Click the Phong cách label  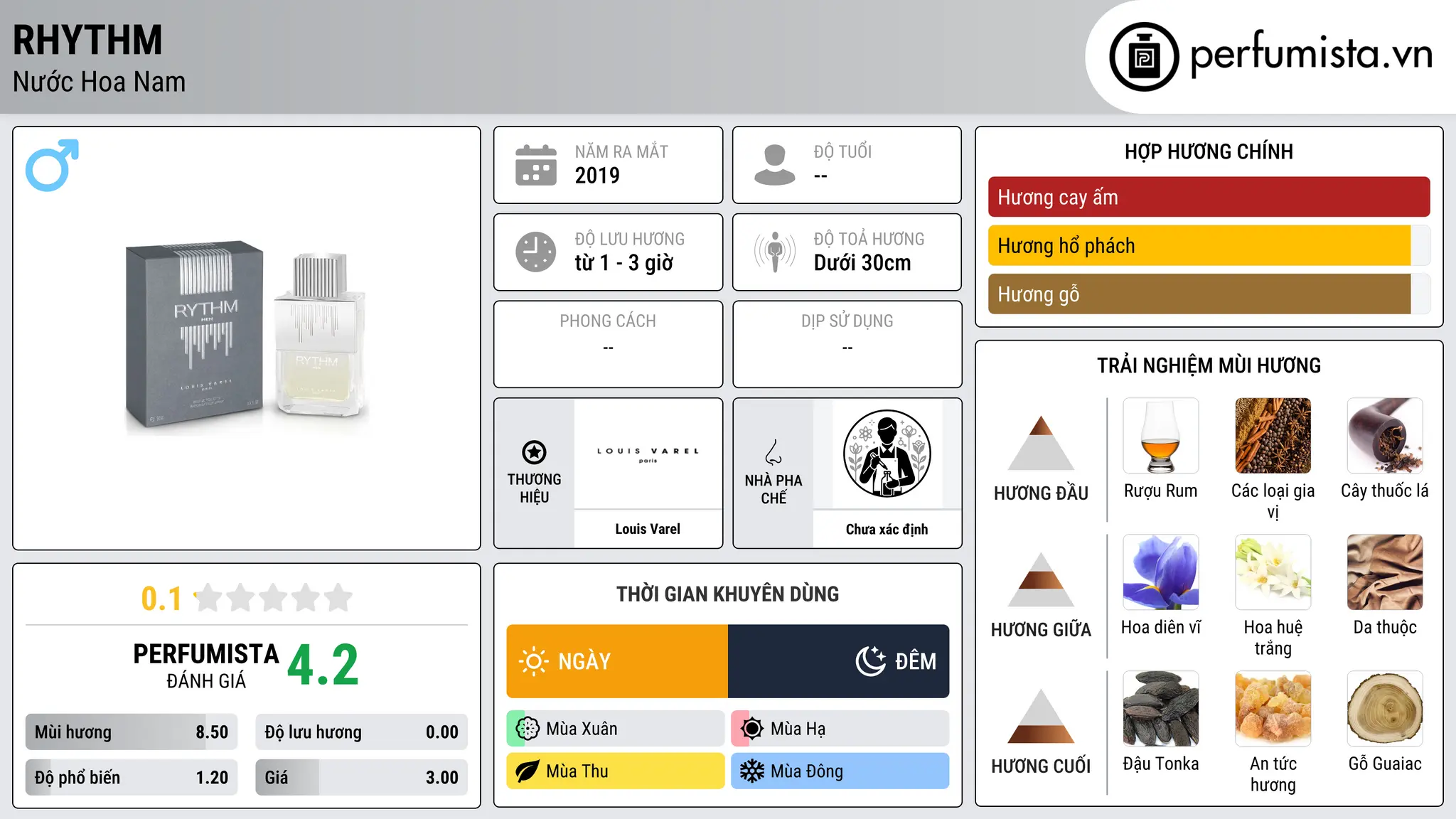pos(608,321)
